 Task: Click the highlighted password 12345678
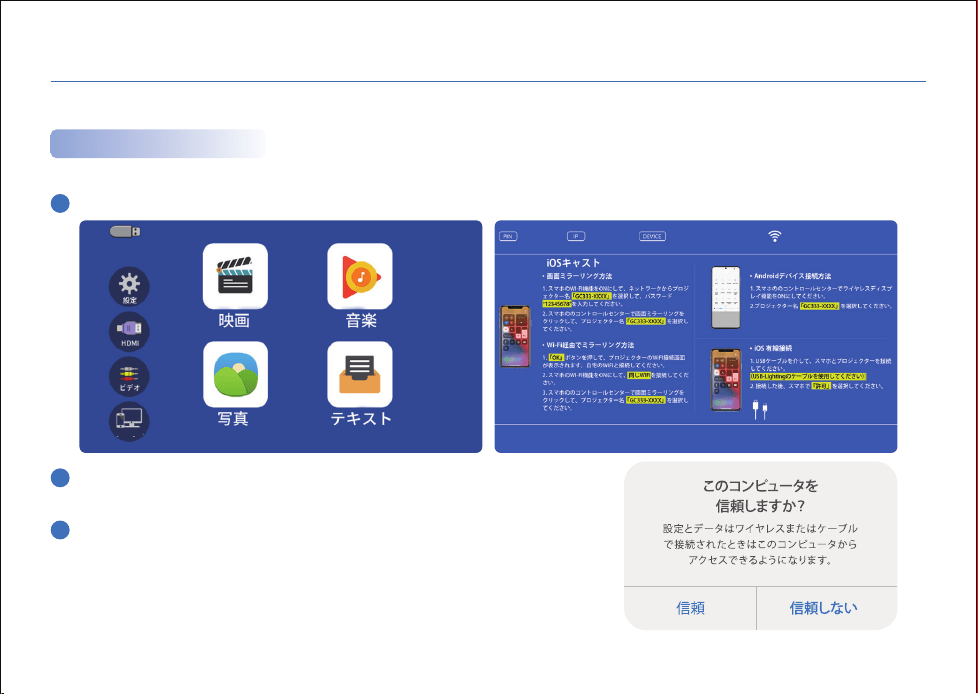557,304
